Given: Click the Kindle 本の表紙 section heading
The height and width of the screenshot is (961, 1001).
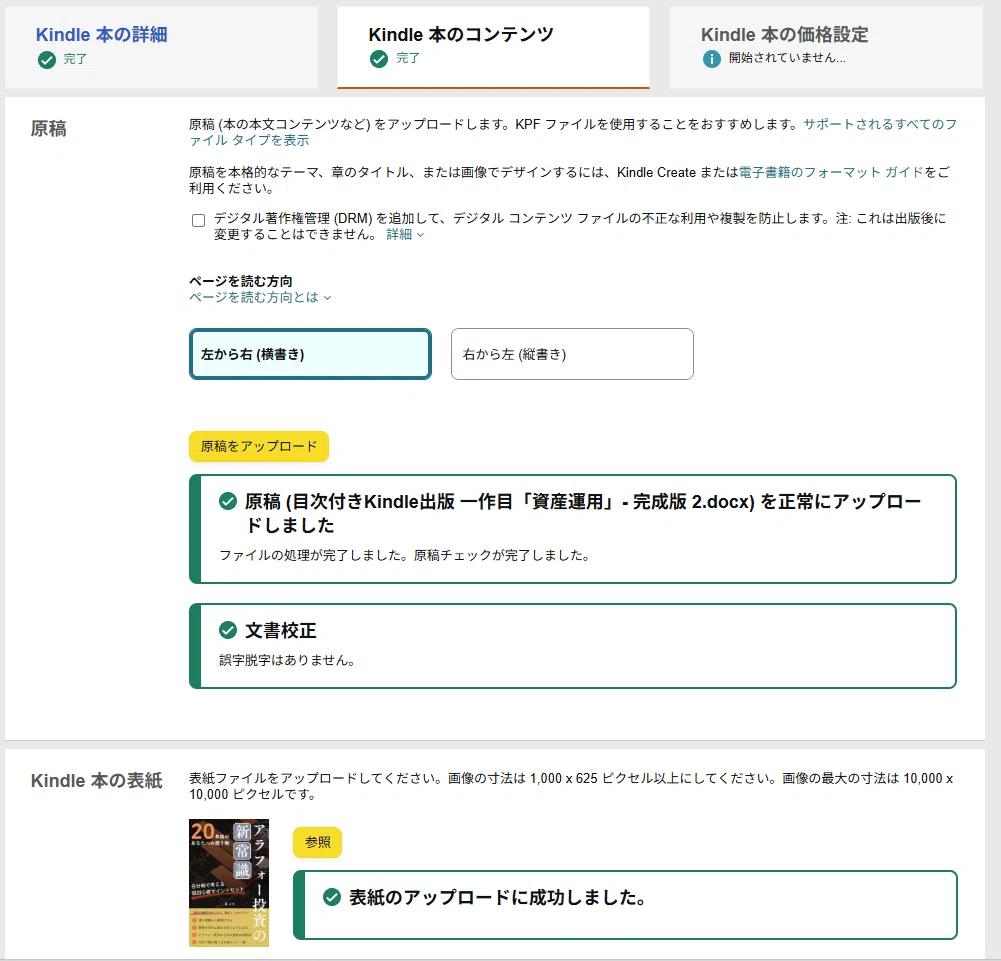Looking at the screenshot, I should pyautogui.click(x=96, y=780).
